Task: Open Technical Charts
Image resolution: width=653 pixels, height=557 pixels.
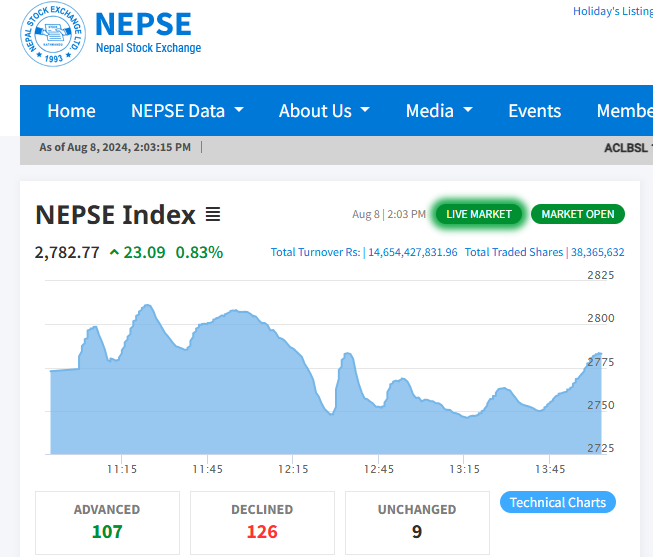Action: [x=557, y=502]
